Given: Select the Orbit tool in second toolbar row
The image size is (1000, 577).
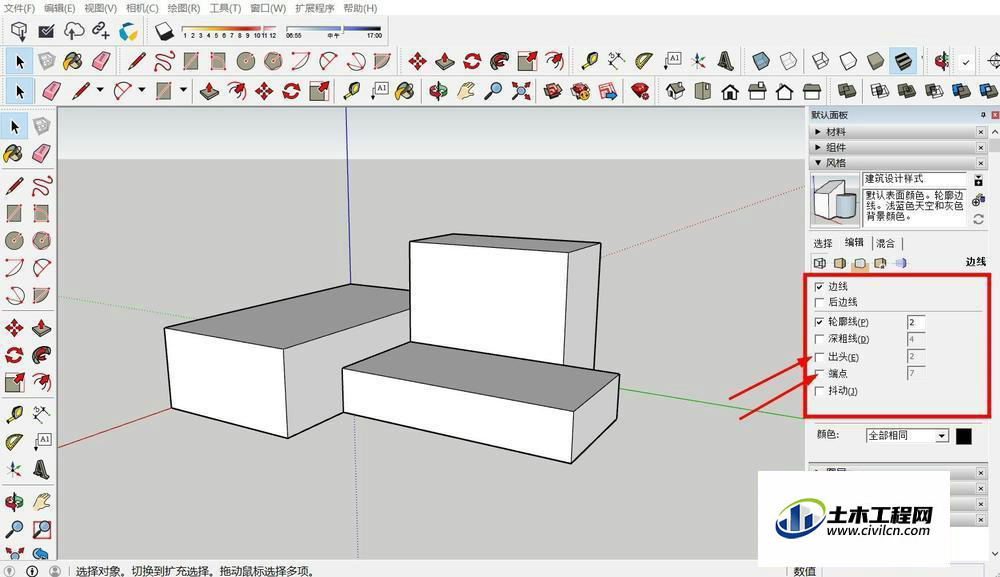Looking at the screenshot, I should 438,91.
